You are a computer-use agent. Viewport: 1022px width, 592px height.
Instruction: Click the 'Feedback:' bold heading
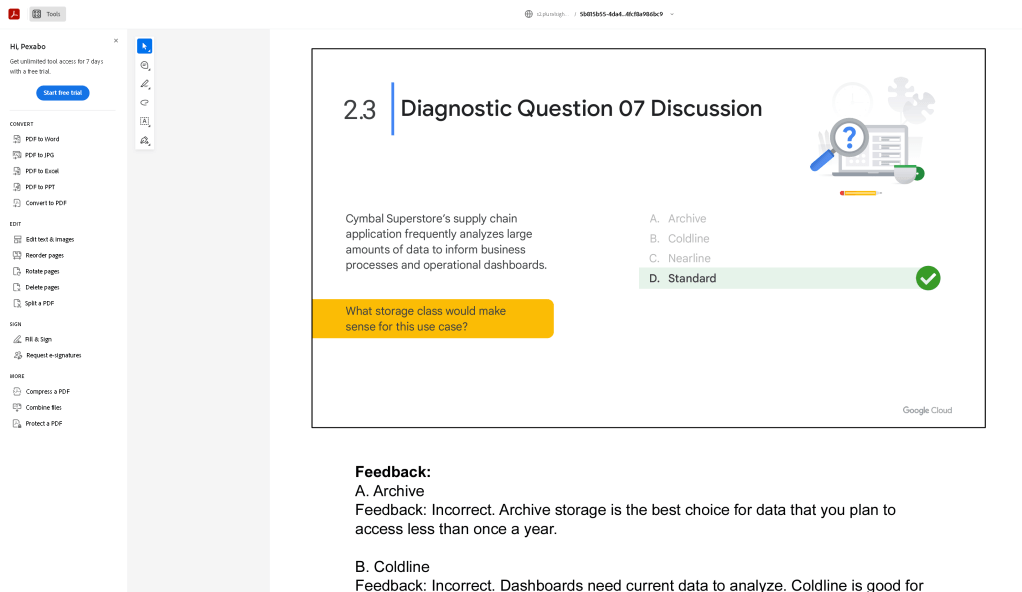pyautogui.click(x=393, y=472)
